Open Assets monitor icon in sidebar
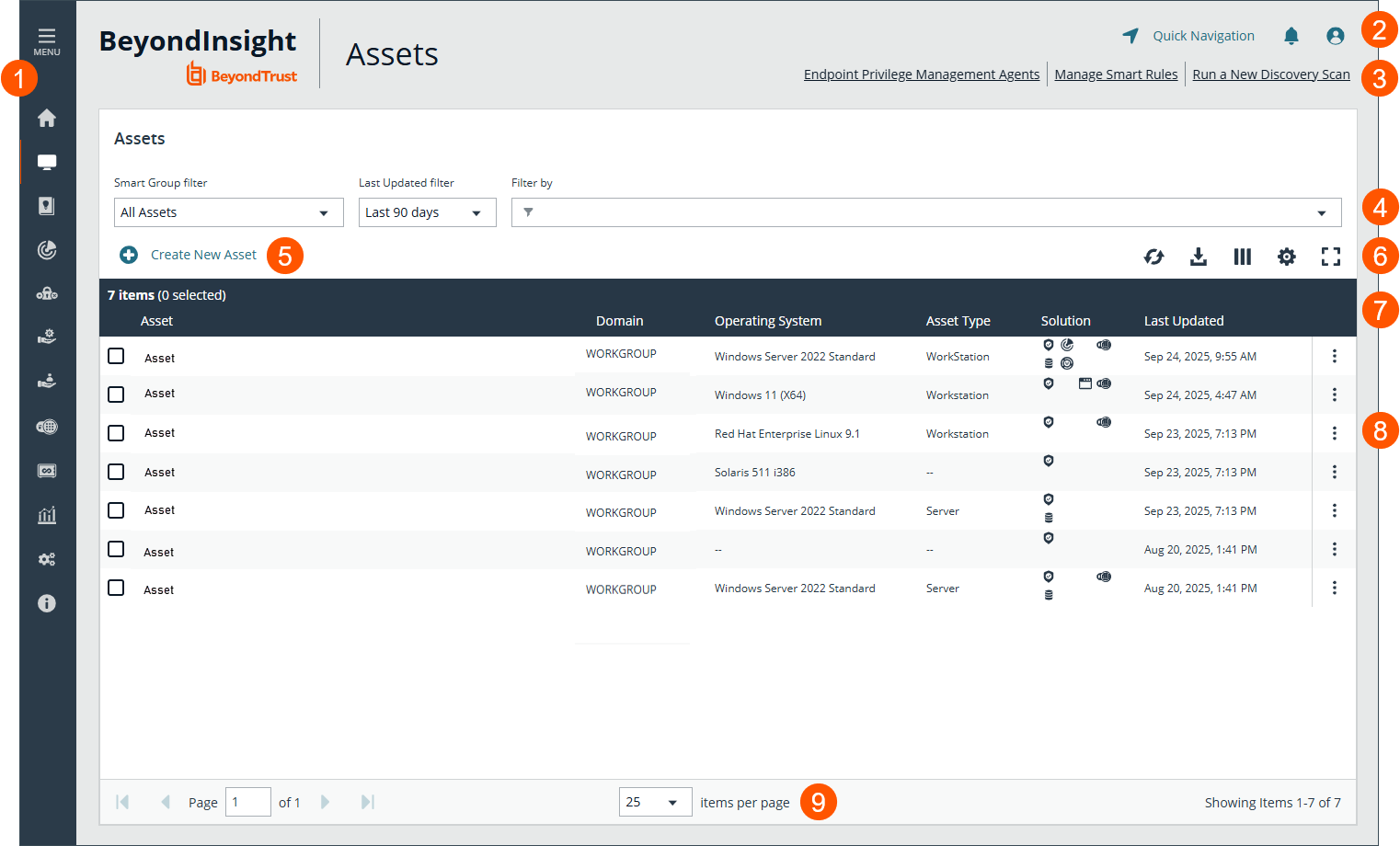This screenshot has height=846, width=1400. pos(47,162)
